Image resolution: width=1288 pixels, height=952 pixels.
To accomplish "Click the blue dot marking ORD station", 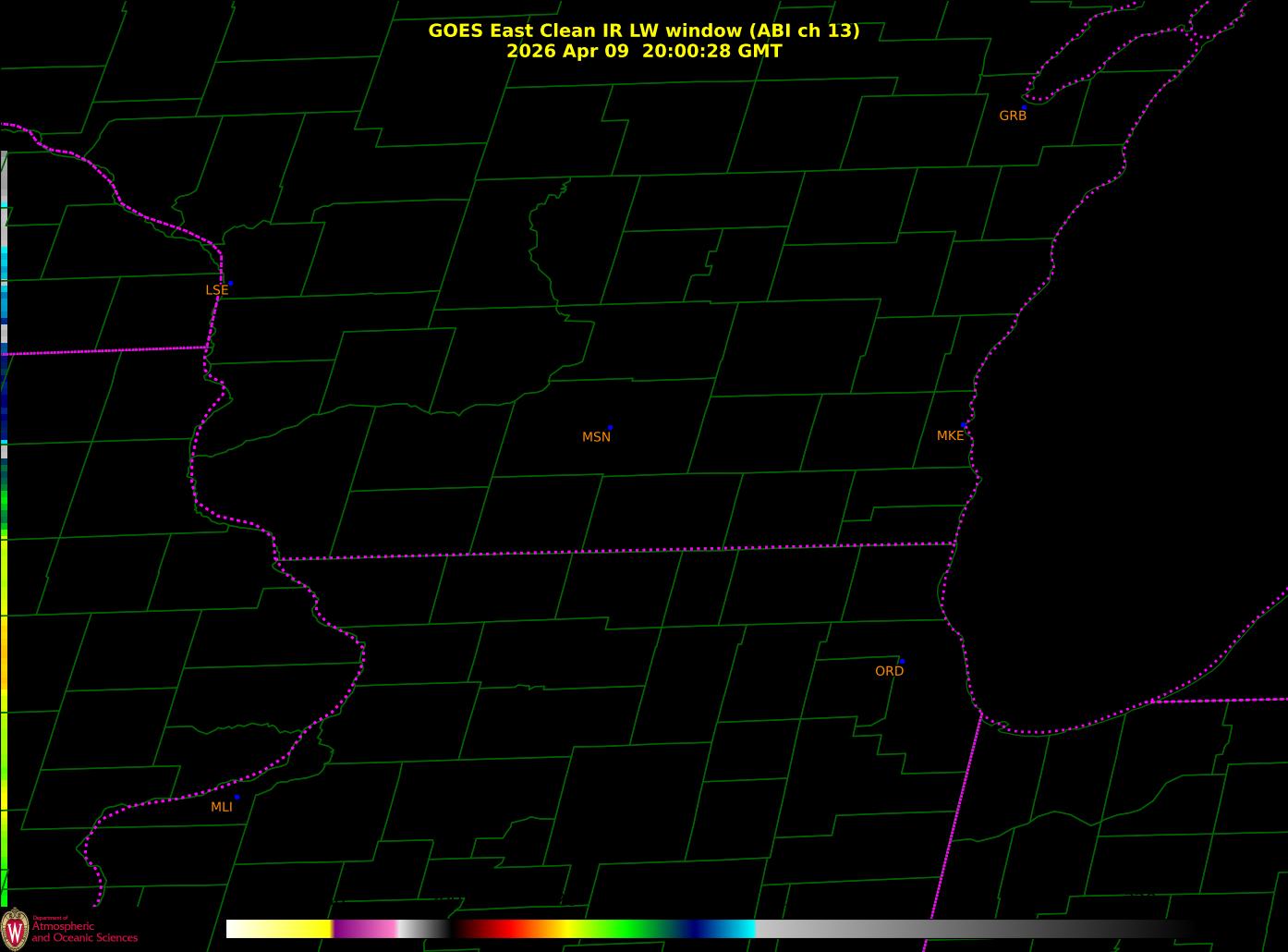I will coord(902,662).
